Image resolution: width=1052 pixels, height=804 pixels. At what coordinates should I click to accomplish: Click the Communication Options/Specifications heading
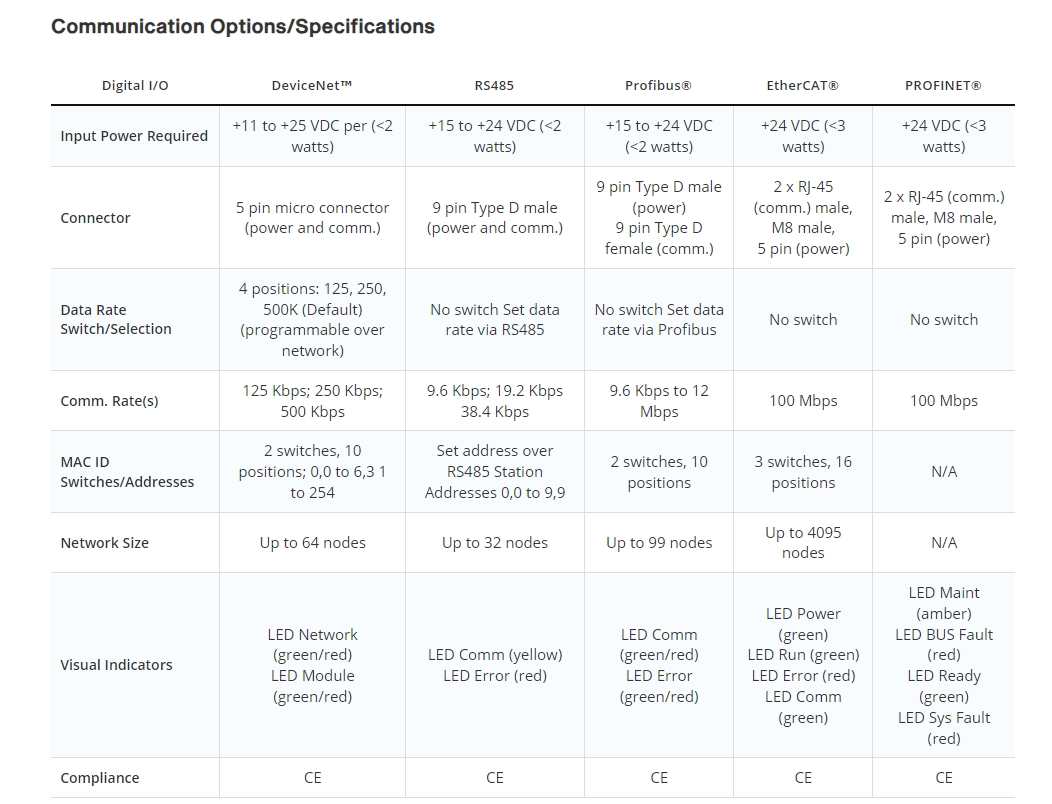point(243,27)
